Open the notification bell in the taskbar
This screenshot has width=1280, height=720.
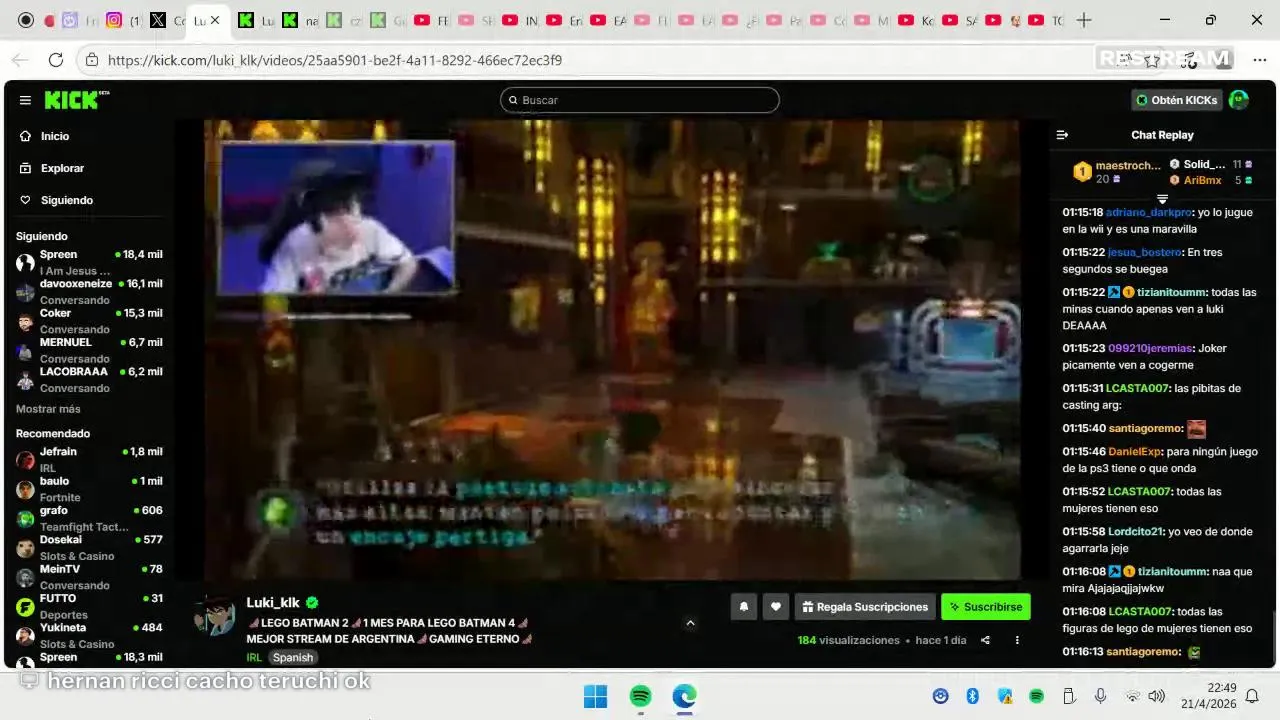[1251, 696]
